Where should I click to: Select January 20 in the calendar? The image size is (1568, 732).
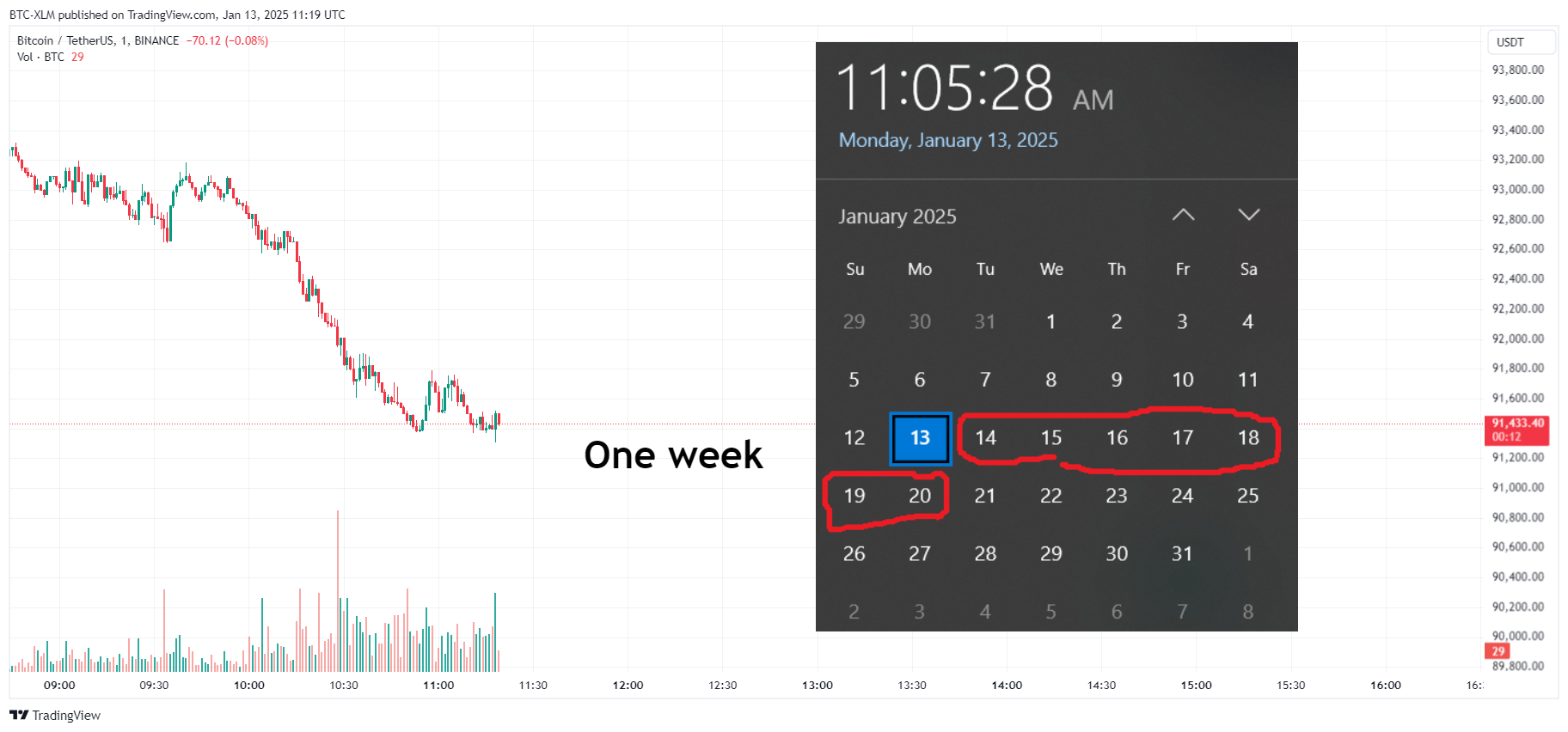(920, 496)
